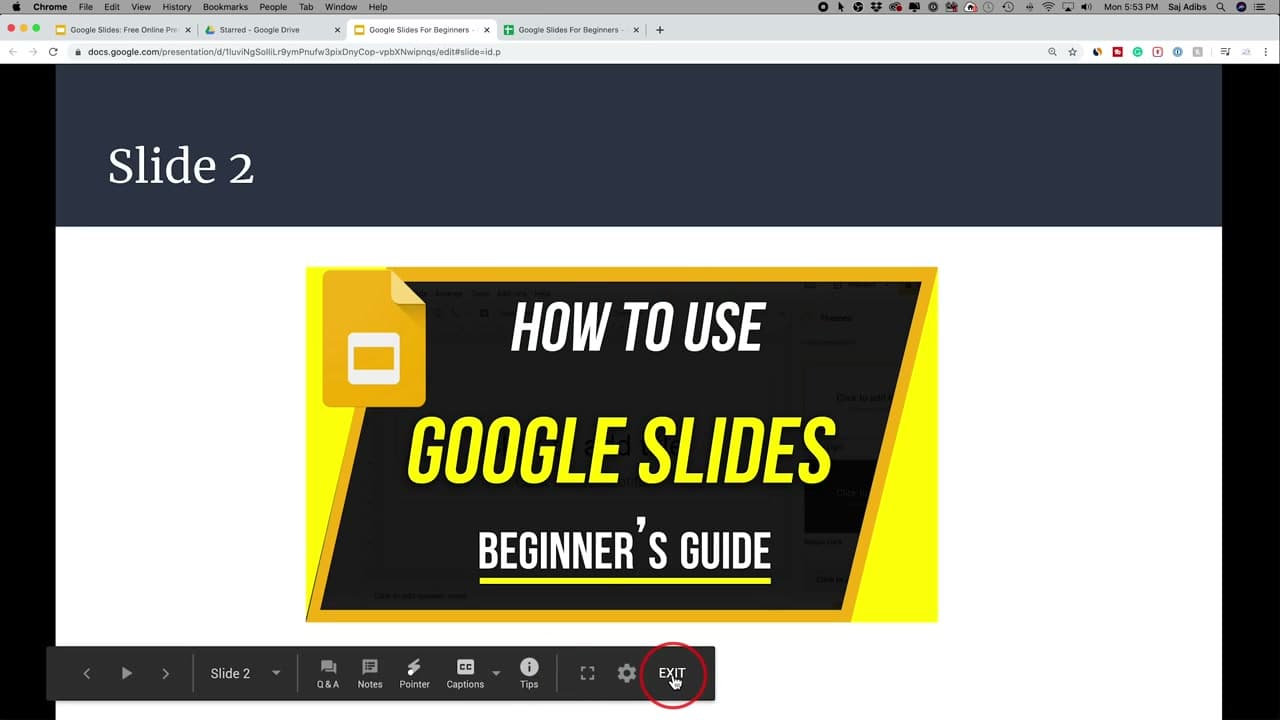Go back in browser history
This screenshot has height=720, width=1280.
[13, 52]
